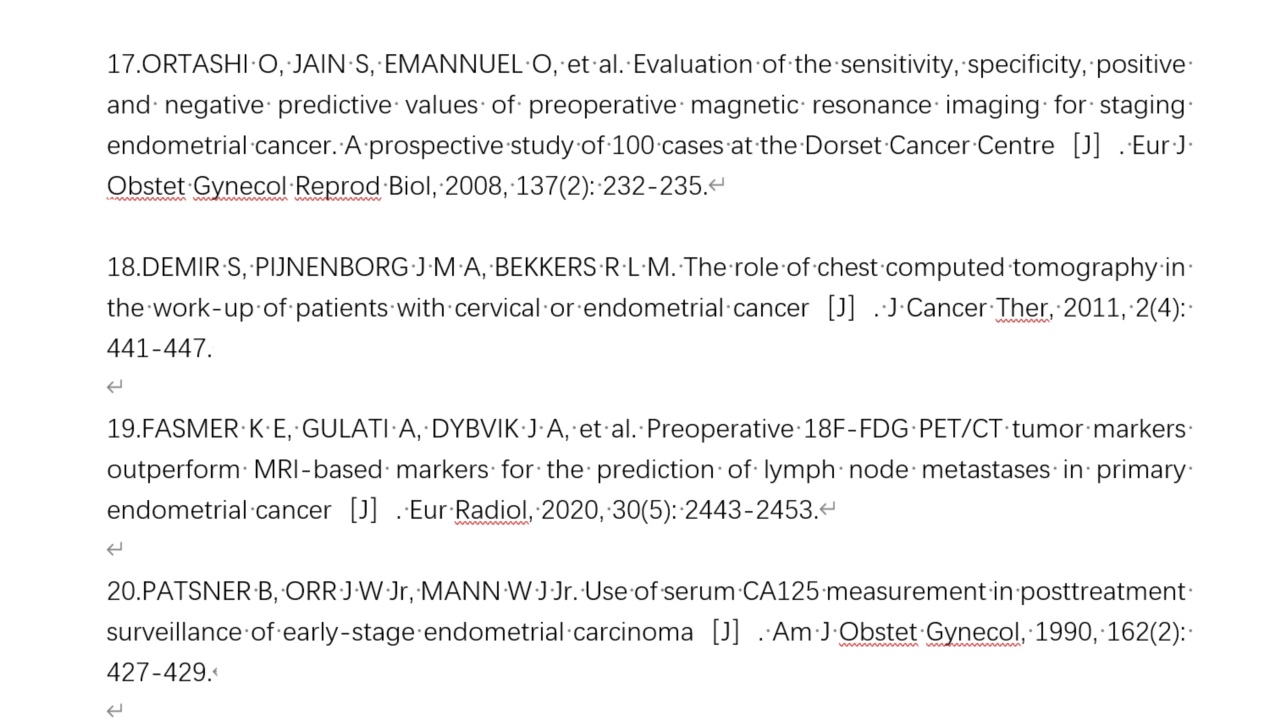Click the empty paragraph mark below reference 18

[115, 387]
